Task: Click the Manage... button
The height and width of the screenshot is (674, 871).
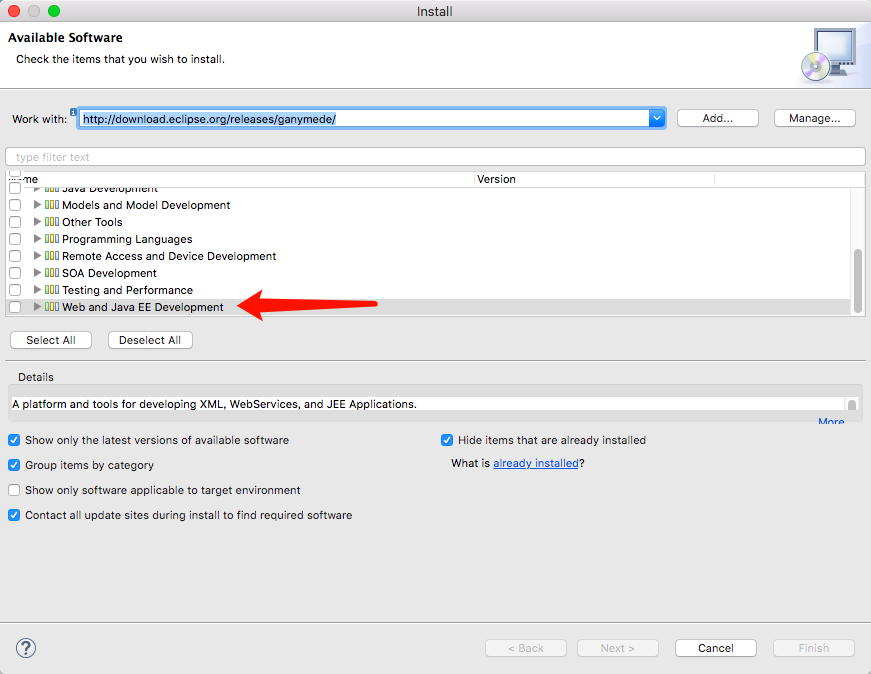Action: point(814,118)
